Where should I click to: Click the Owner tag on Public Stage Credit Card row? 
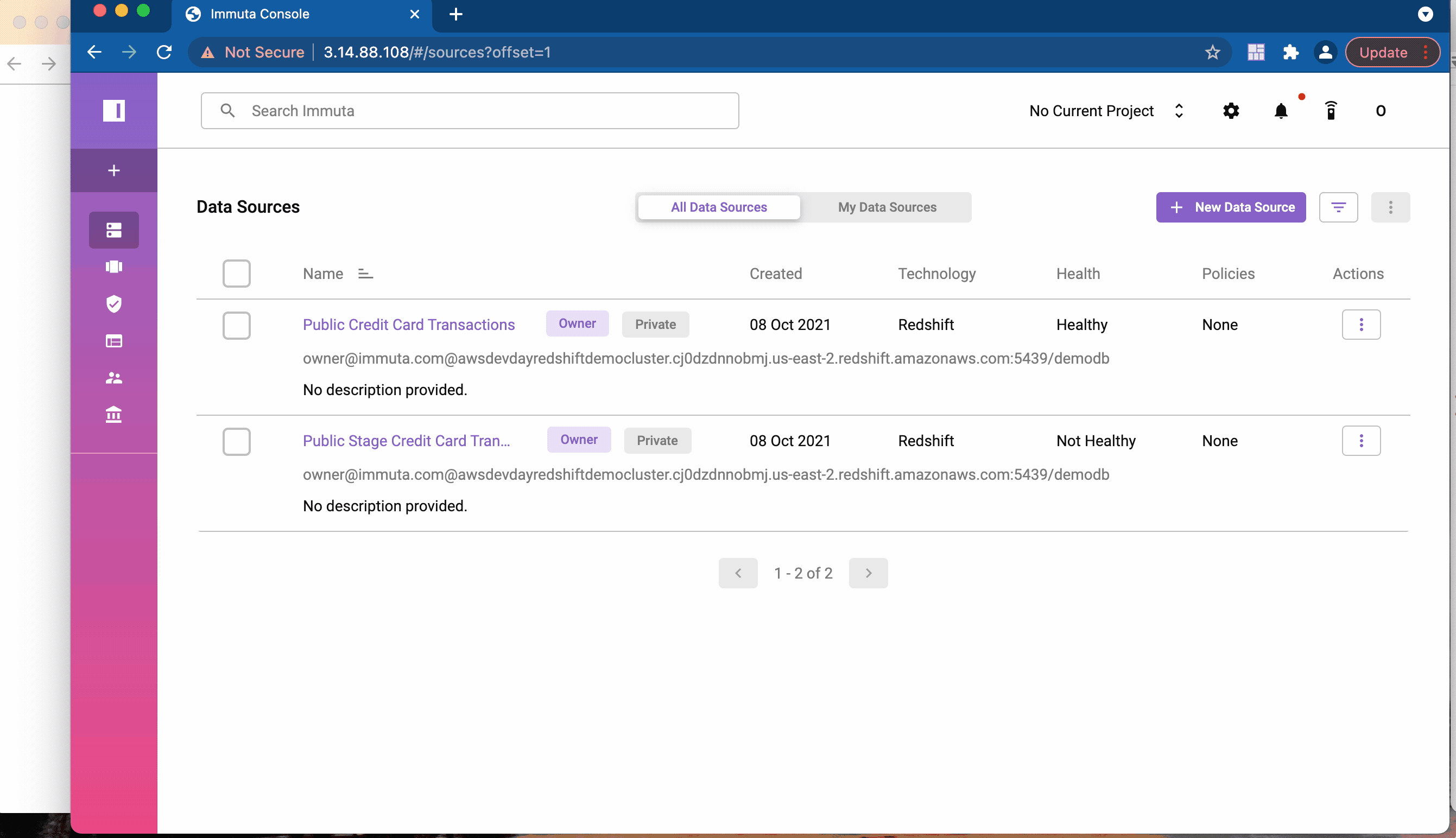579,440
